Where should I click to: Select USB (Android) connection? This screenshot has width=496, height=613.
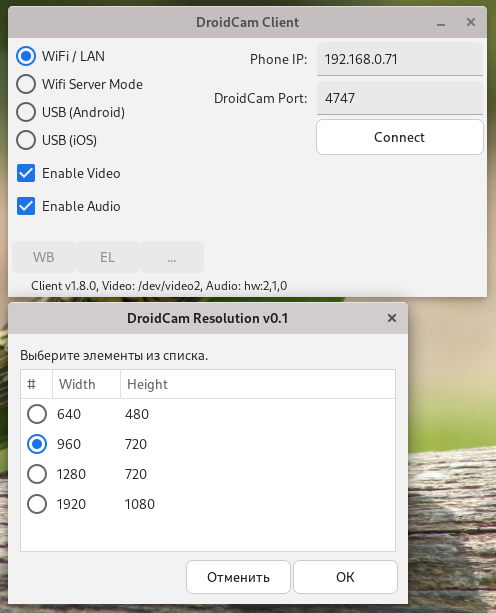(x=26, y=113)
